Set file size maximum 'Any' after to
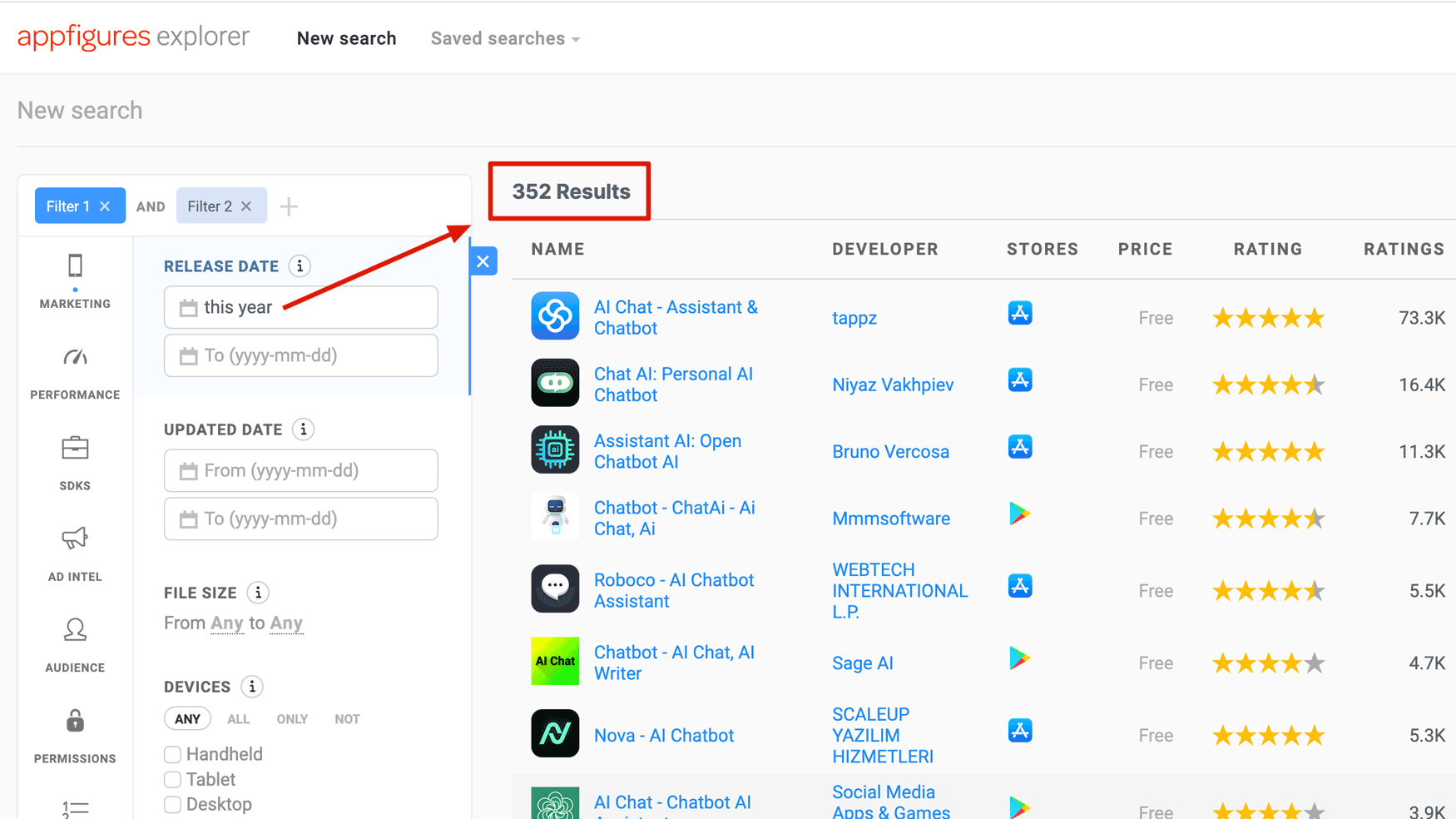1456x819 pixels. pos(286,623)
